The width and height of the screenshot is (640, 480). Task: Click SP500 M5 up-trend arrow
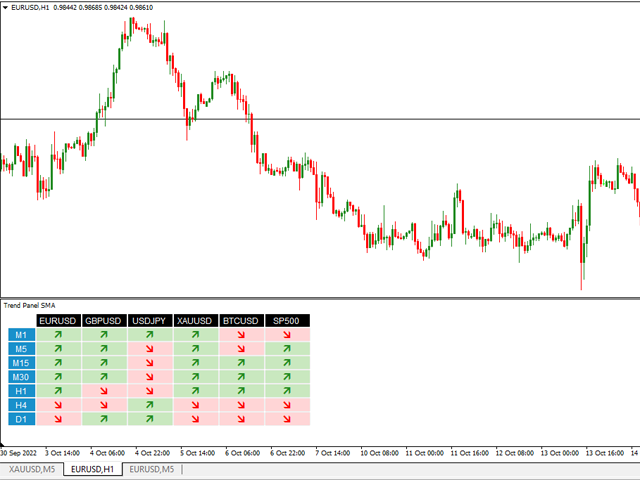click(x=287, y=349)
